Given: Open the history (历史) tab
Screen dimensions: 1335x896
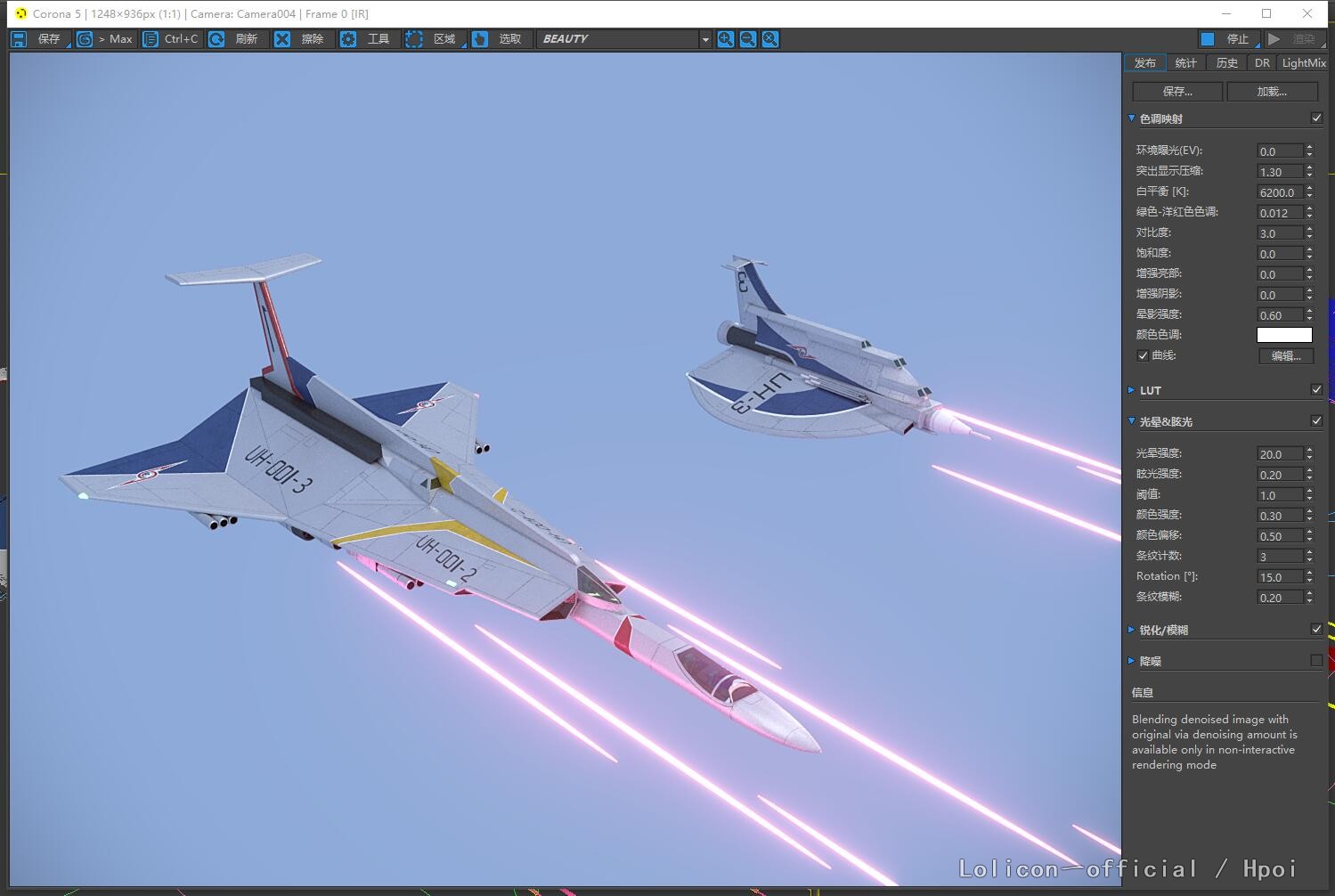Looking at the screenshot, I should coord(1226,63).
